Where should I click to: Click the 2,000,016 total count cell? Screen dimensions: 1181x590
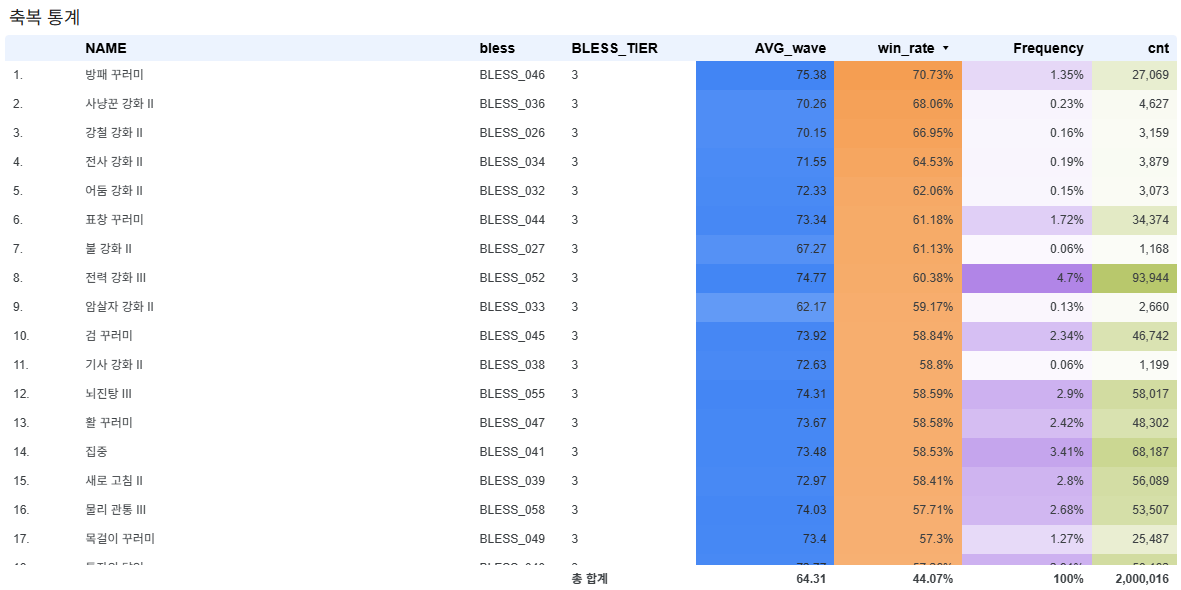1140,578
